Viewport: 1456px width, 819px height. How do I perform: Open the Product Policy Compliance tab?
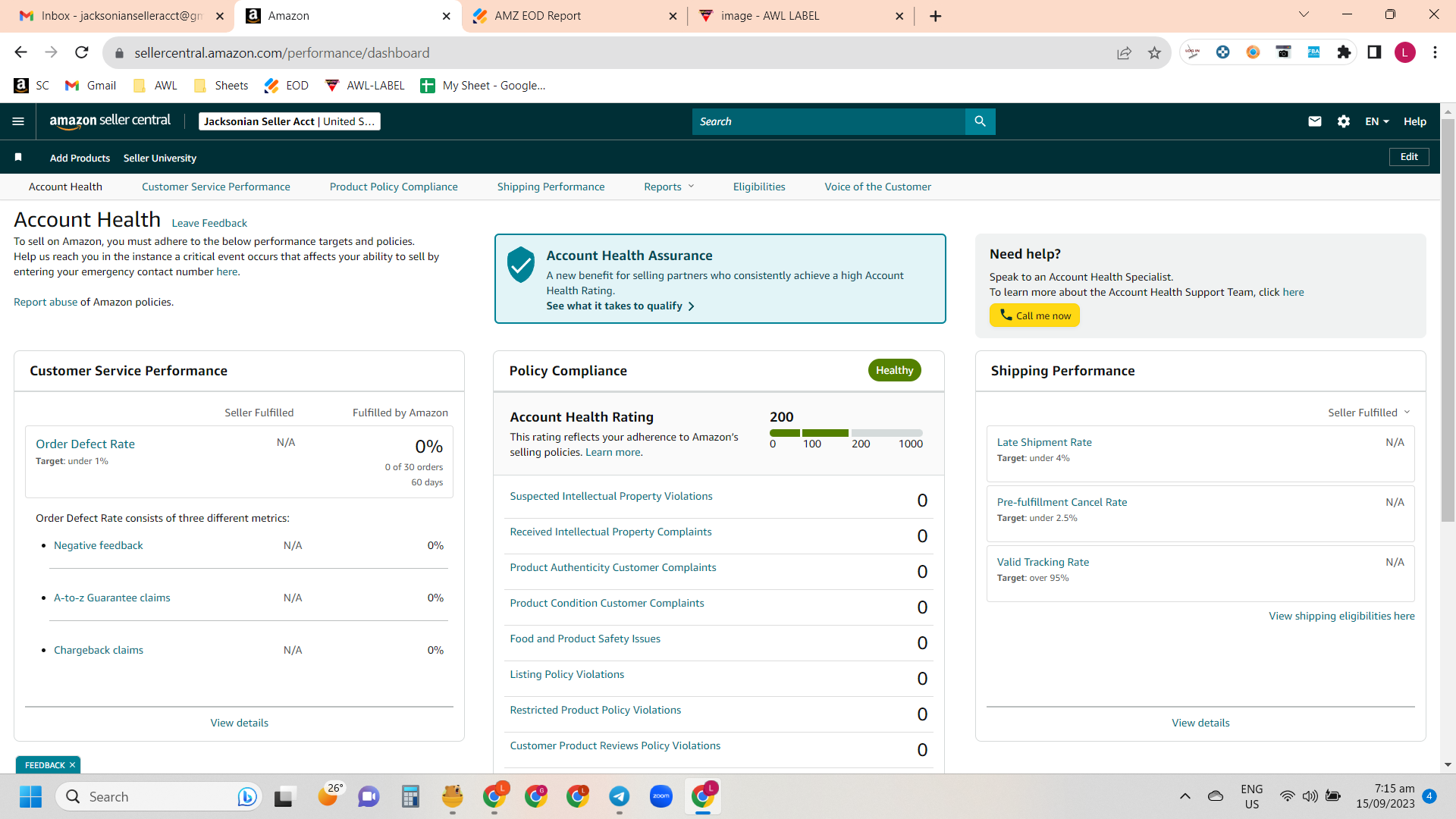point(394,187)
